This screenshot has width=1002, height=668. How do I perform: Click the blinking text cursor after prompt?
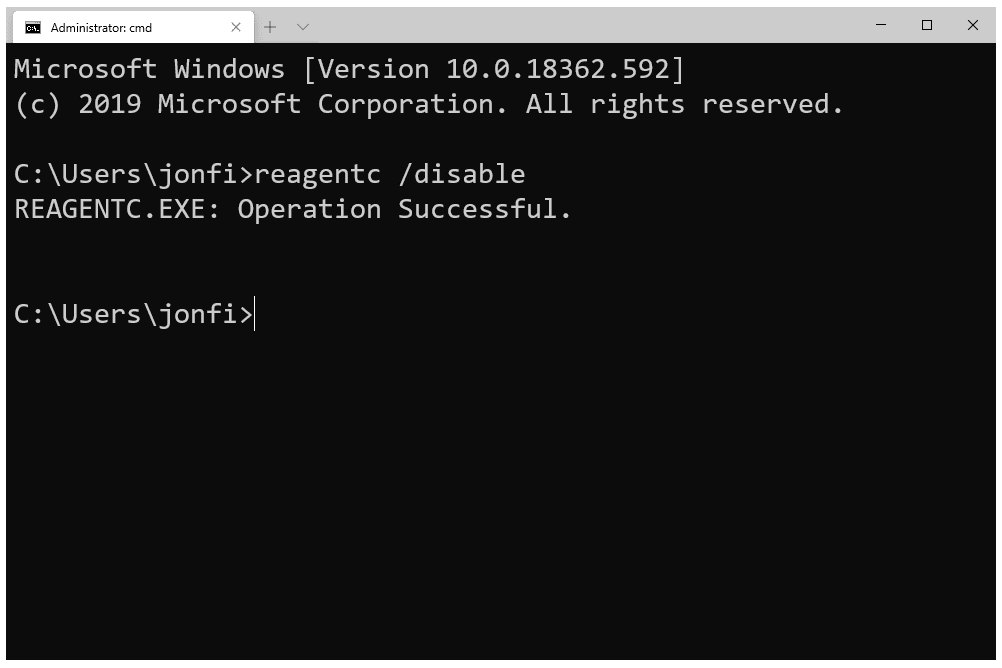pyautogui.click(x=256, y=314)
